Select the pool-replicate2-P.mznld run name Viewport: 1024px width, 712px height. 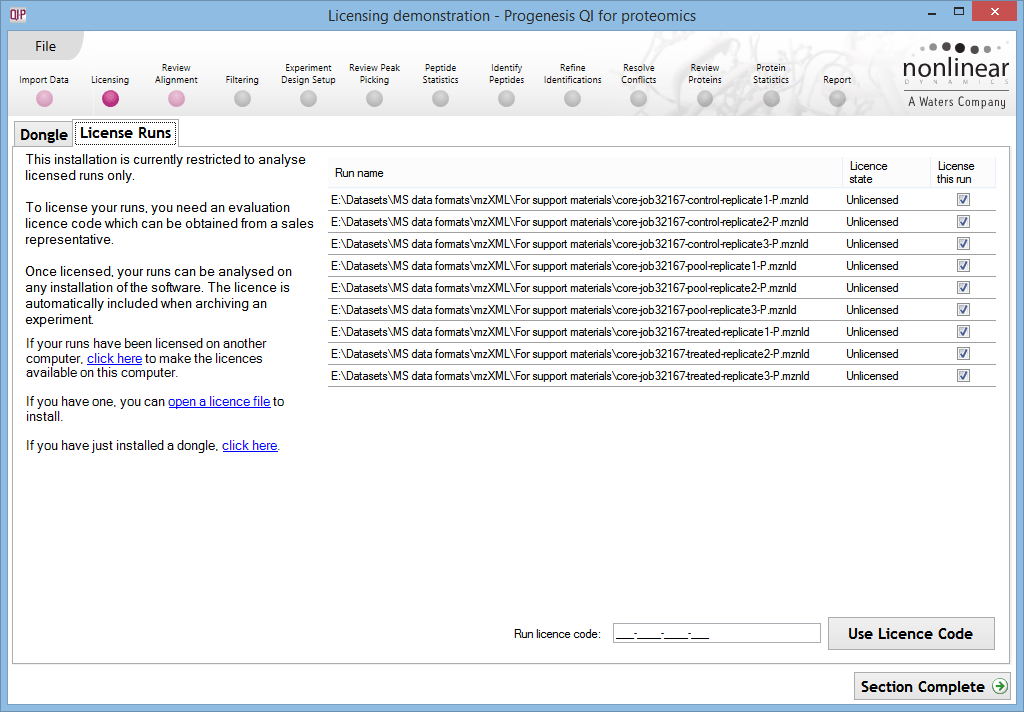click(564, 288)
